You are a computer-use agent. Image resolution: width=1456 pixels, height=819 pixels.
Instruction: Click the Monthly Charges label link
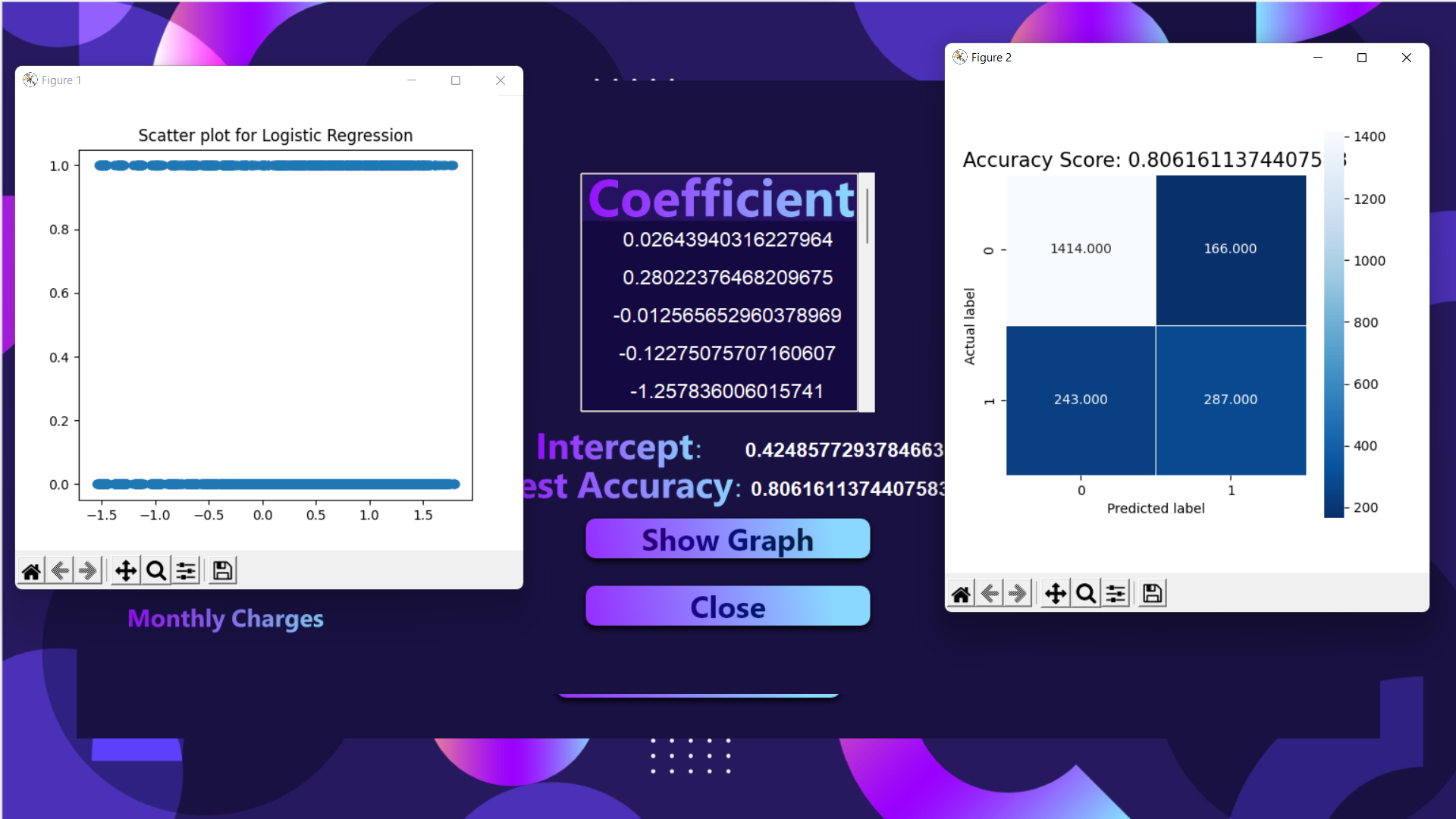(x=224, y=618)
